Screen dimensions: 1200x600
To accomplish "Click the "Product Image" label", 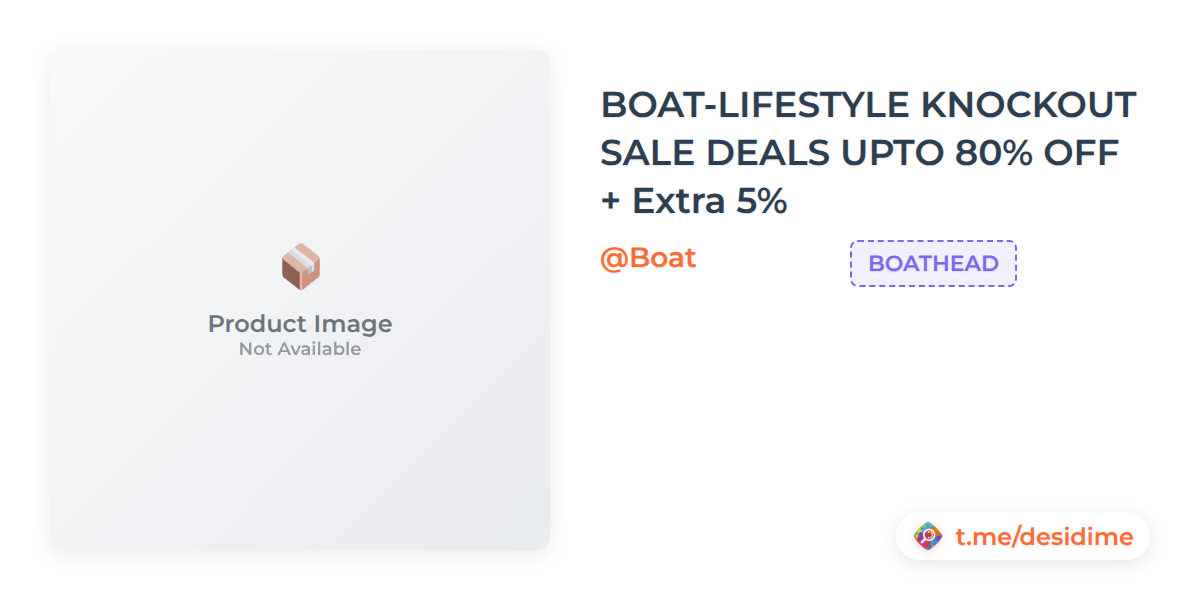I will pyautogui.click(x=300, y=324).
